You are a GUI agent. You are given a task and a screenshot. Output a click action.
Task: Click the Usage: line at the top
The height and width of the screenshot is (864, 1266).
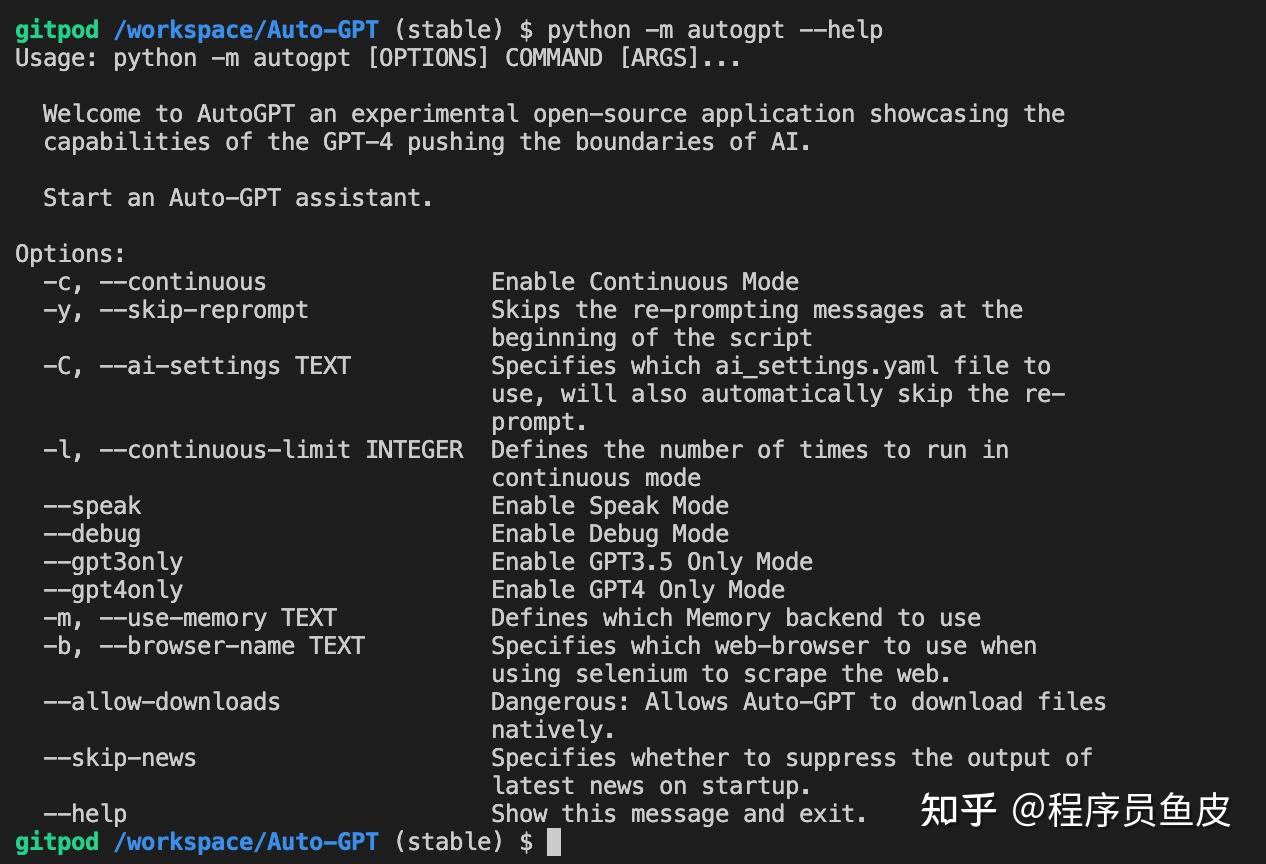coord(378,58)
